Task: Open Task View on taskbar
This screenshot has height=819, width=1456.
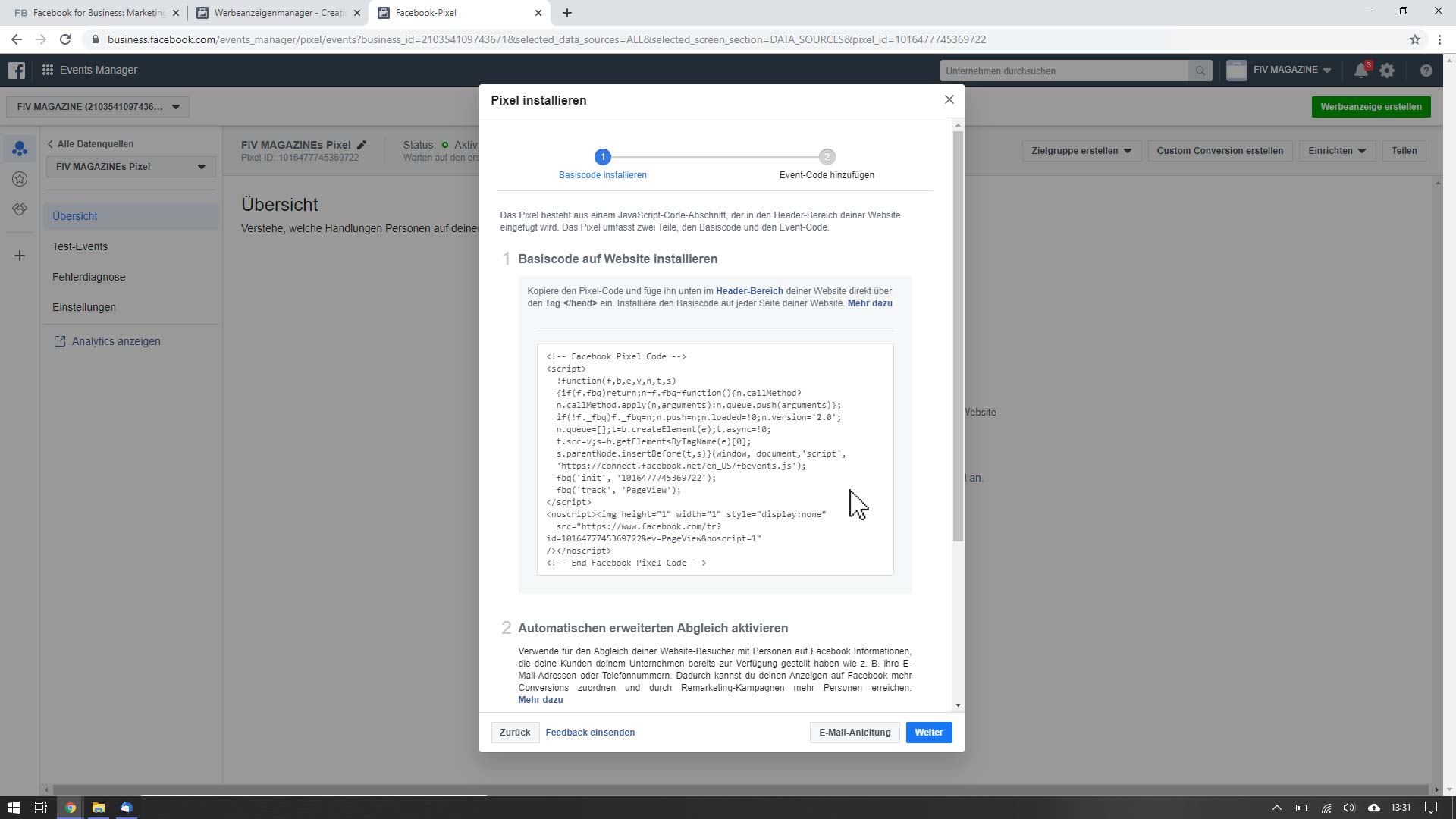Action: point(41,808)
